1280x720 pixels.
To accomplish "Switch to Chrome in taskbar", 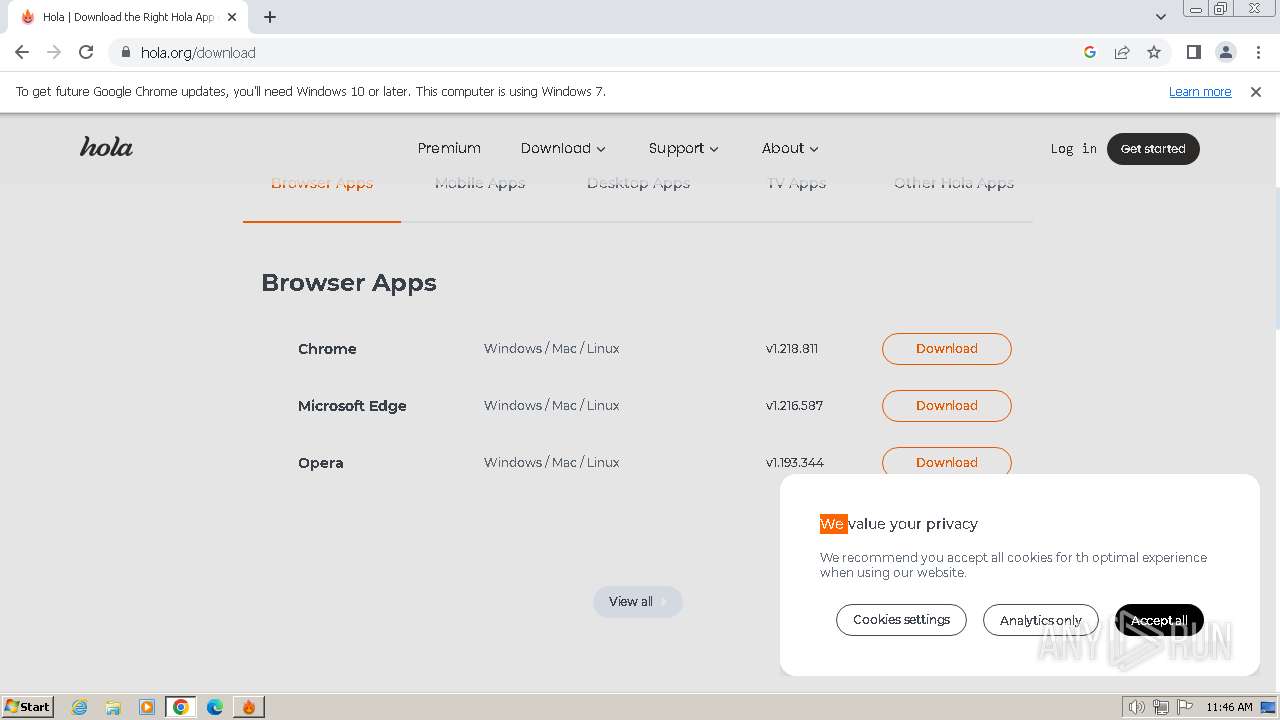I will coord(181,707).
